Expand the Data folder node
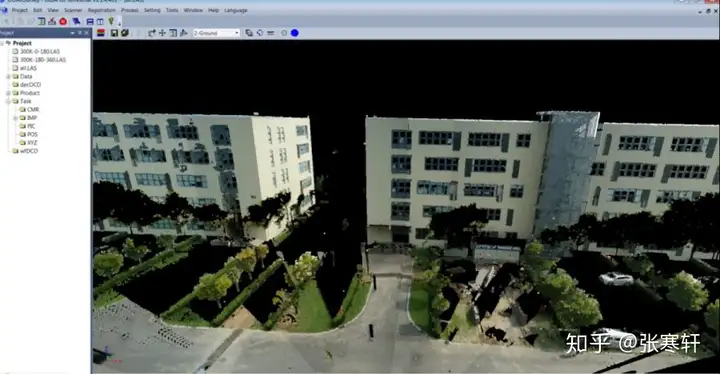Image resolution: width=720 pixels, height=374 pixels. point(8,76)
